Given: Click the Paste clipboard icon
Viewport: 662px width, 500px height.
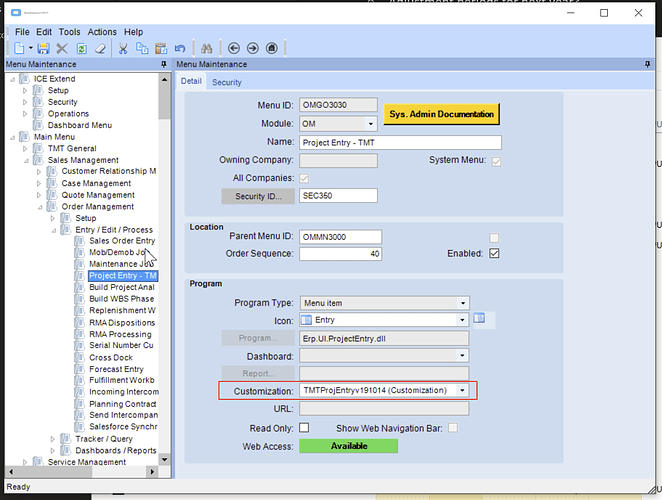Looking at the screenshot, I should click(161, 49).
